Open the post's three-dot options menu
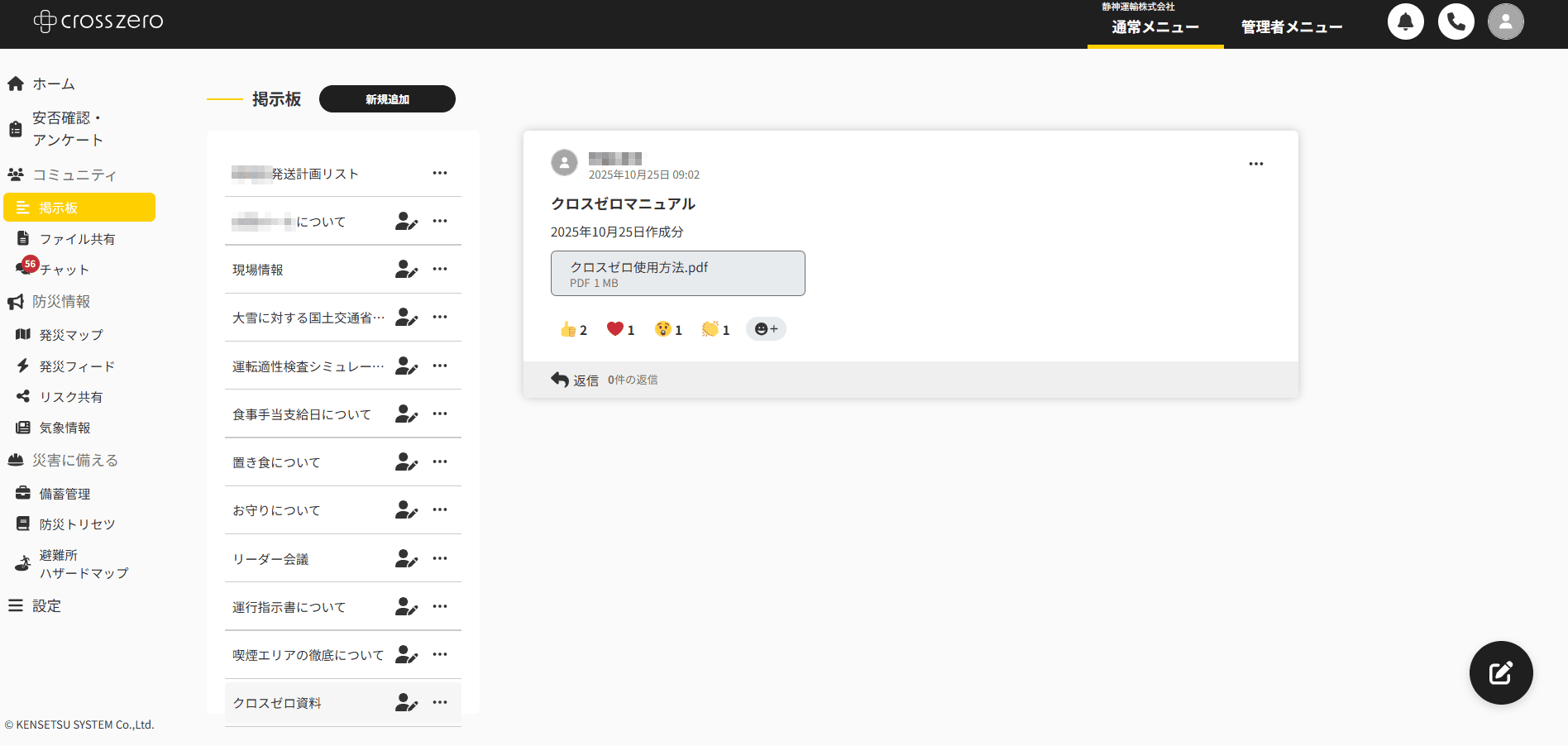 1256,164
